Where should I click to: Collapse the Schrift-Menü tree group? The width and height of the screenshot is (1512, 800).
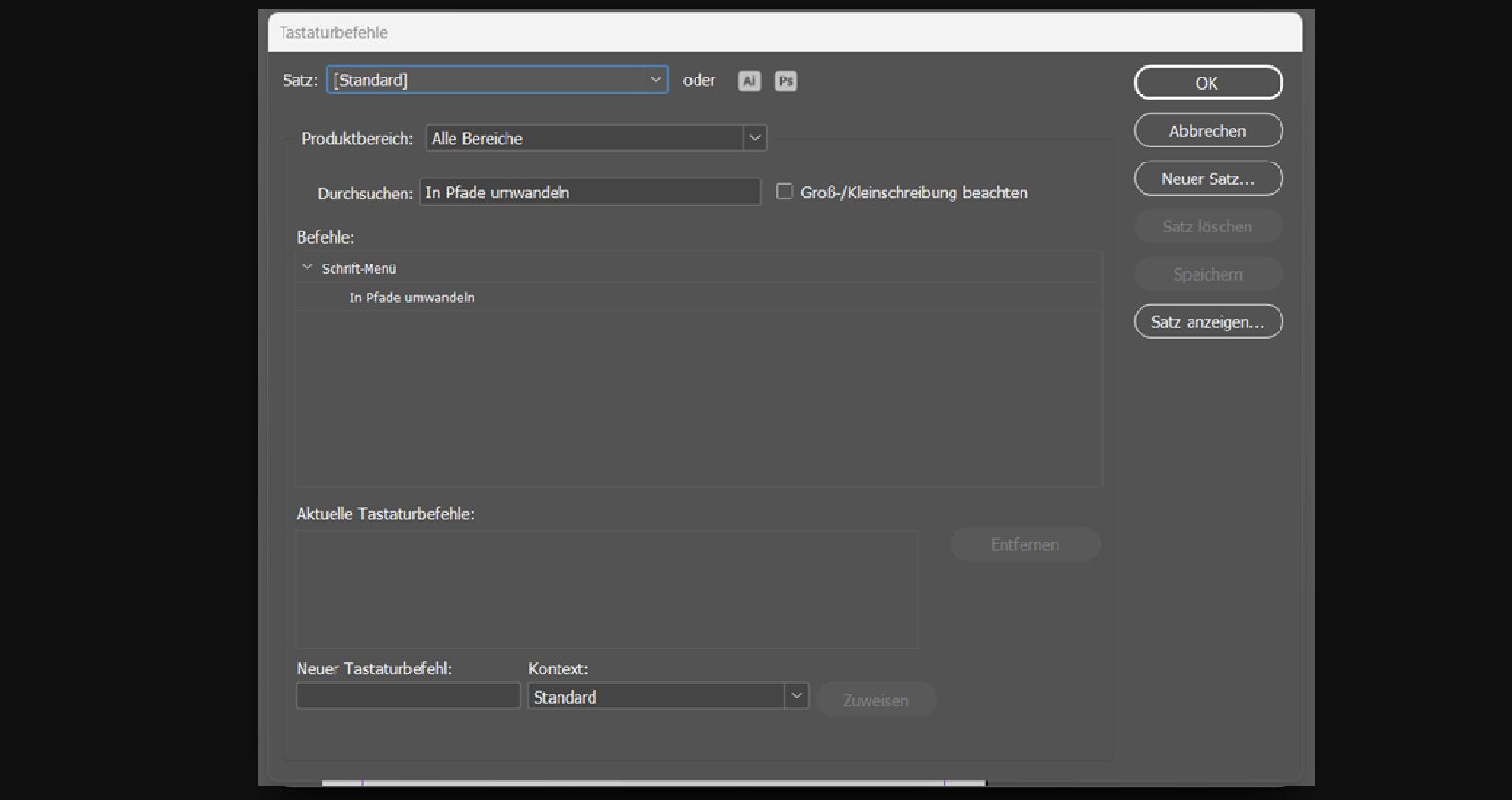point(307,268)
